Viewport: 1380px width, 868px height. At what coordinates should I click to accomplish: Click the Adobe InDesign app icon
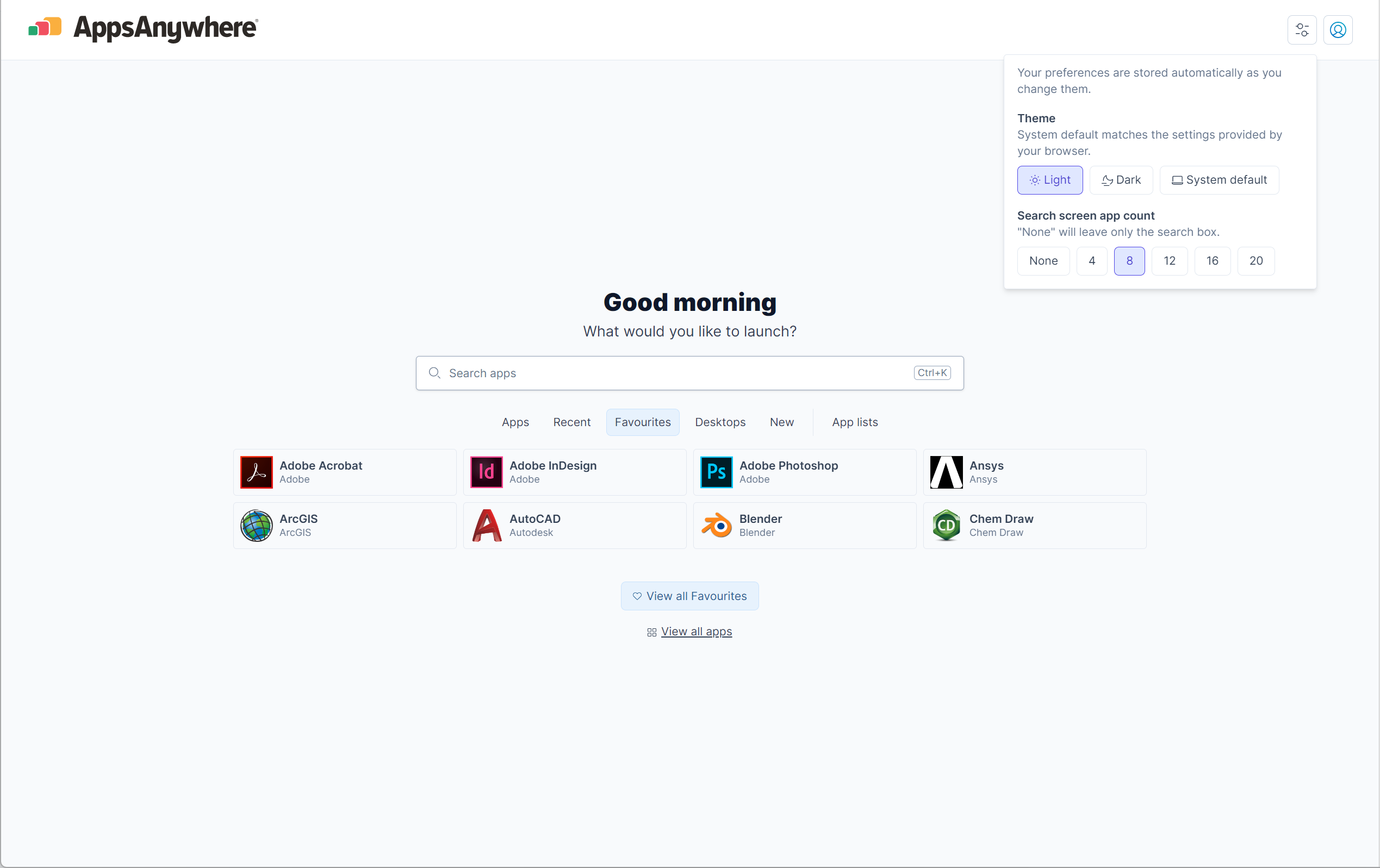486,472
